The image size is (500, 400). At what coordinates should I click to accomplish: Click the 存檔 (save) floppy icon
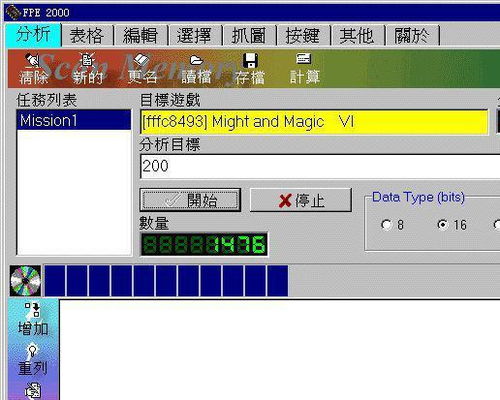(251, 60)
